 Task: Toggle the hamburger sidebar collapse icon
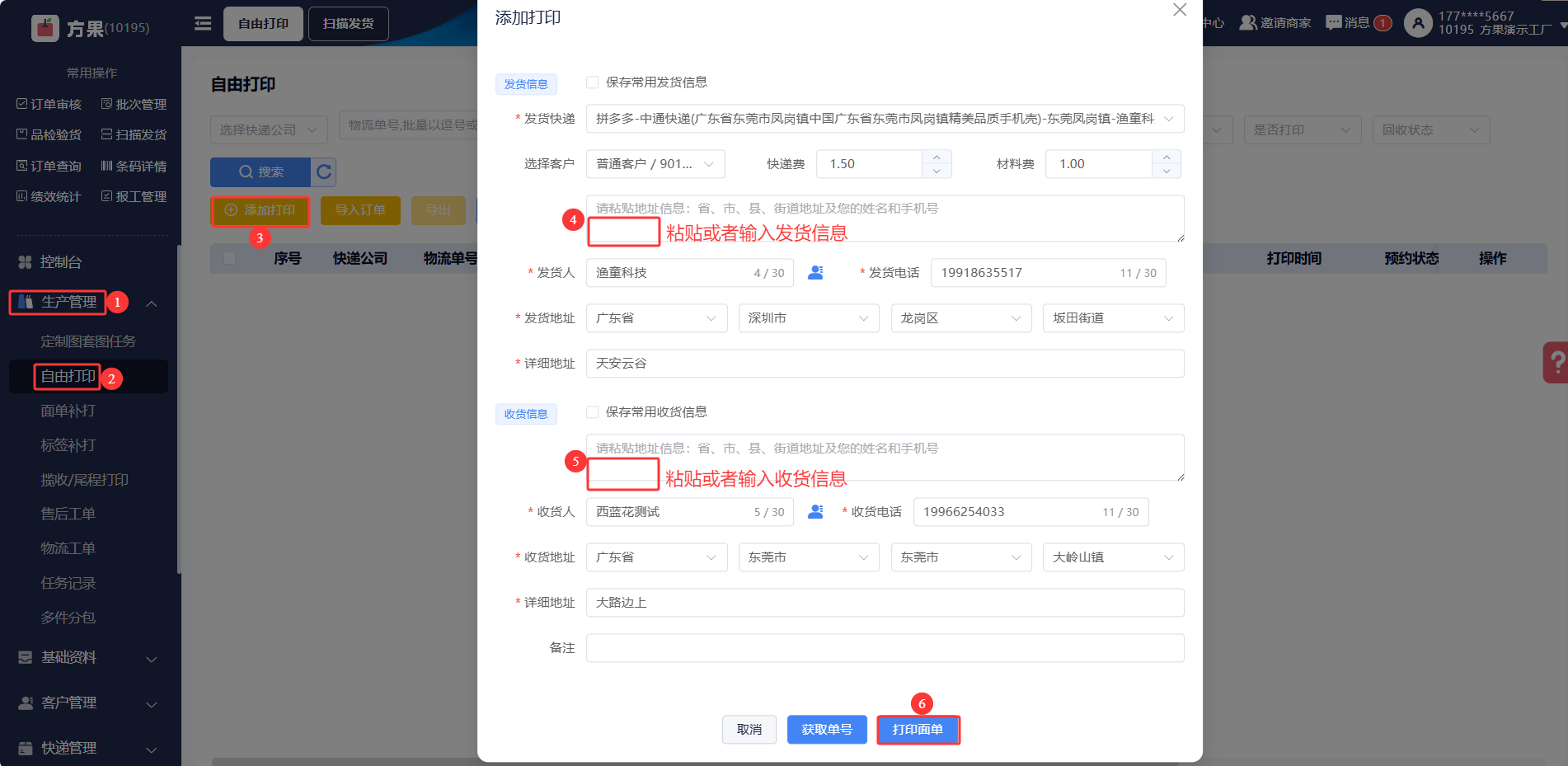tap(203, 24)
